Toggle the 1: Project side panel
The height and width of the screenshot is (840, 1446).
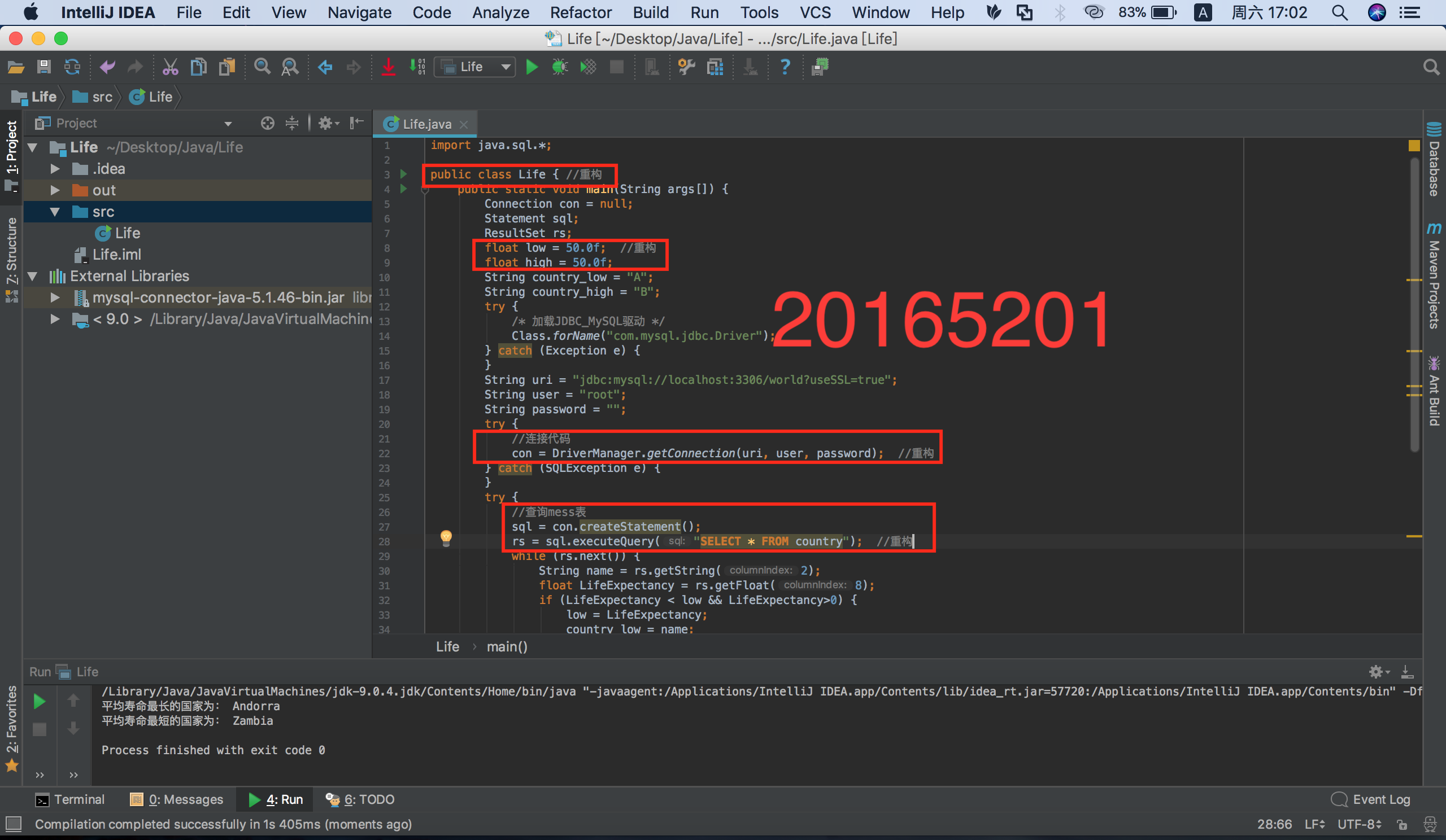coord(11,147)
